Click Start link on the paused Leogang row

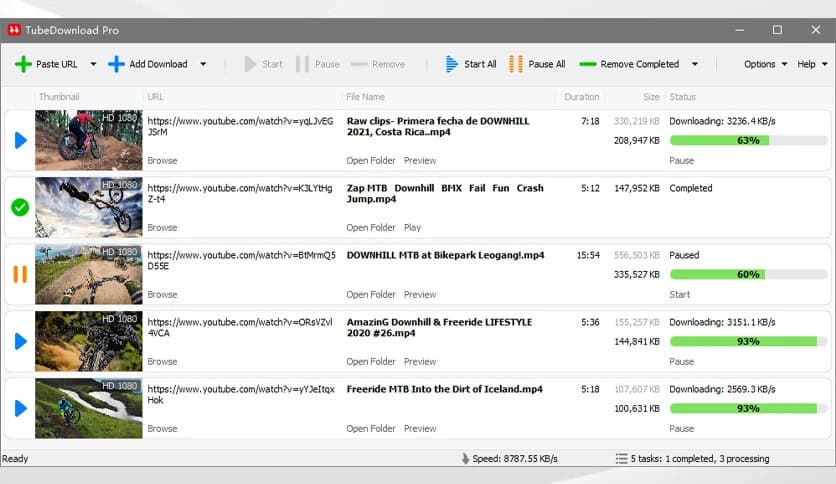(x=679, y=294)
